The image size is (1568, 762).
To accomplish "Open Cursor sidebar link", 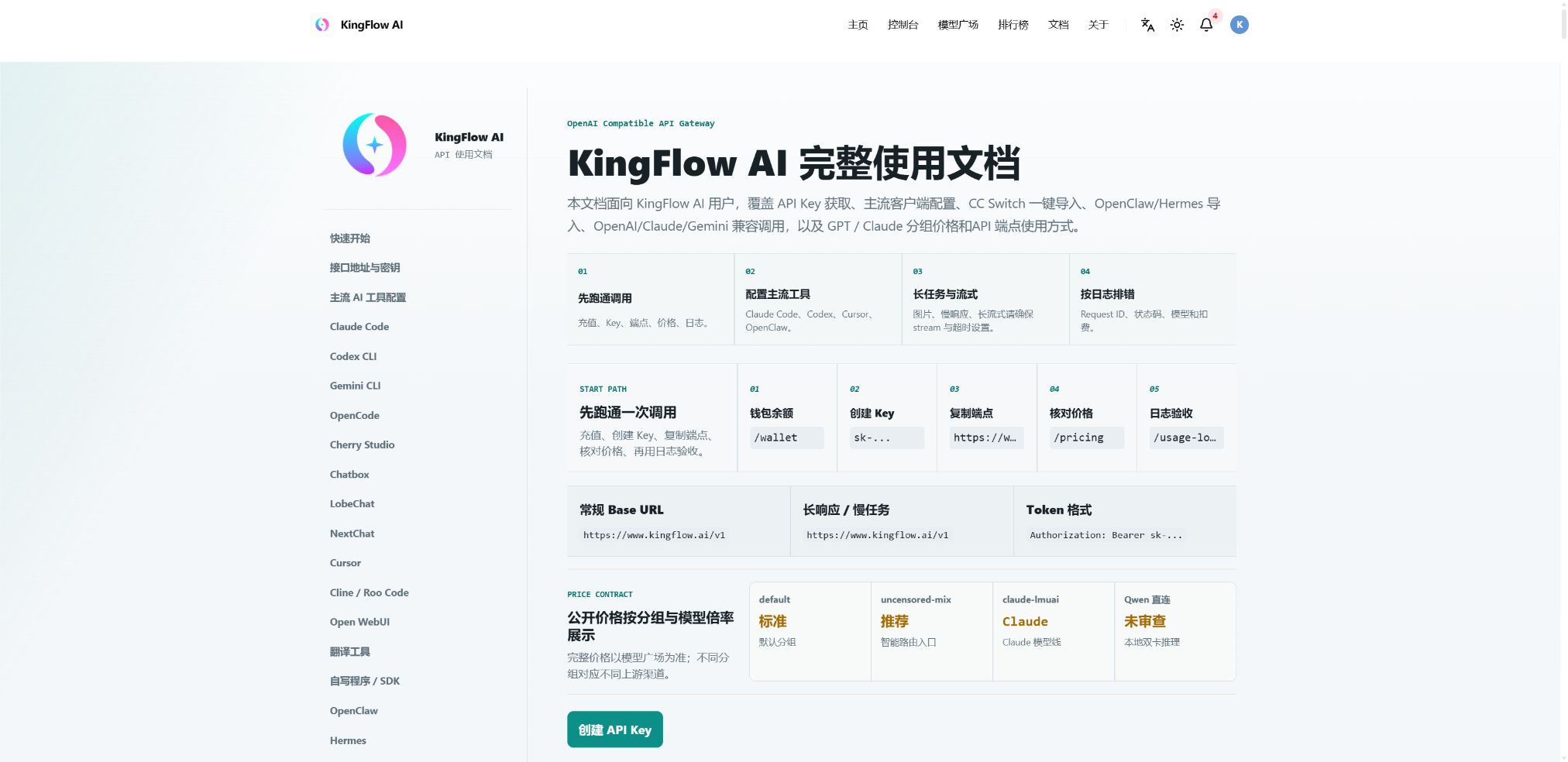I will click(x=346, y=563).
